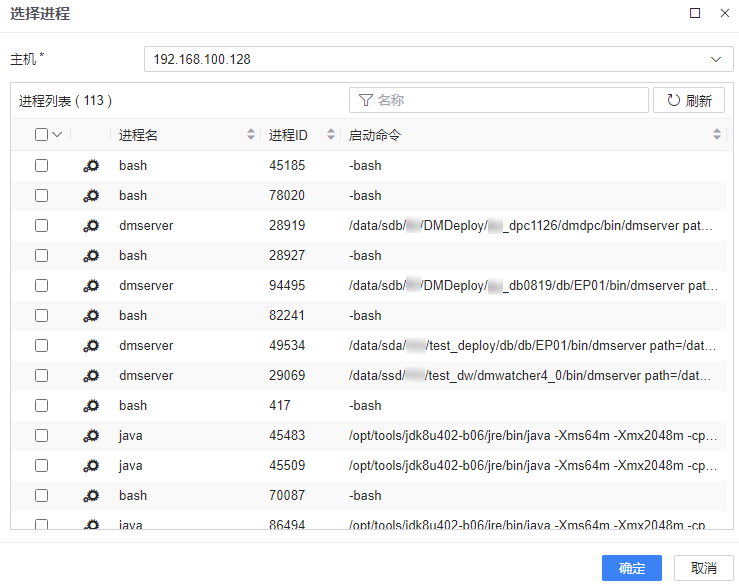Click process ID 94495 cell
The height and width of the screenshot is (586, 739).
point(287,286)
